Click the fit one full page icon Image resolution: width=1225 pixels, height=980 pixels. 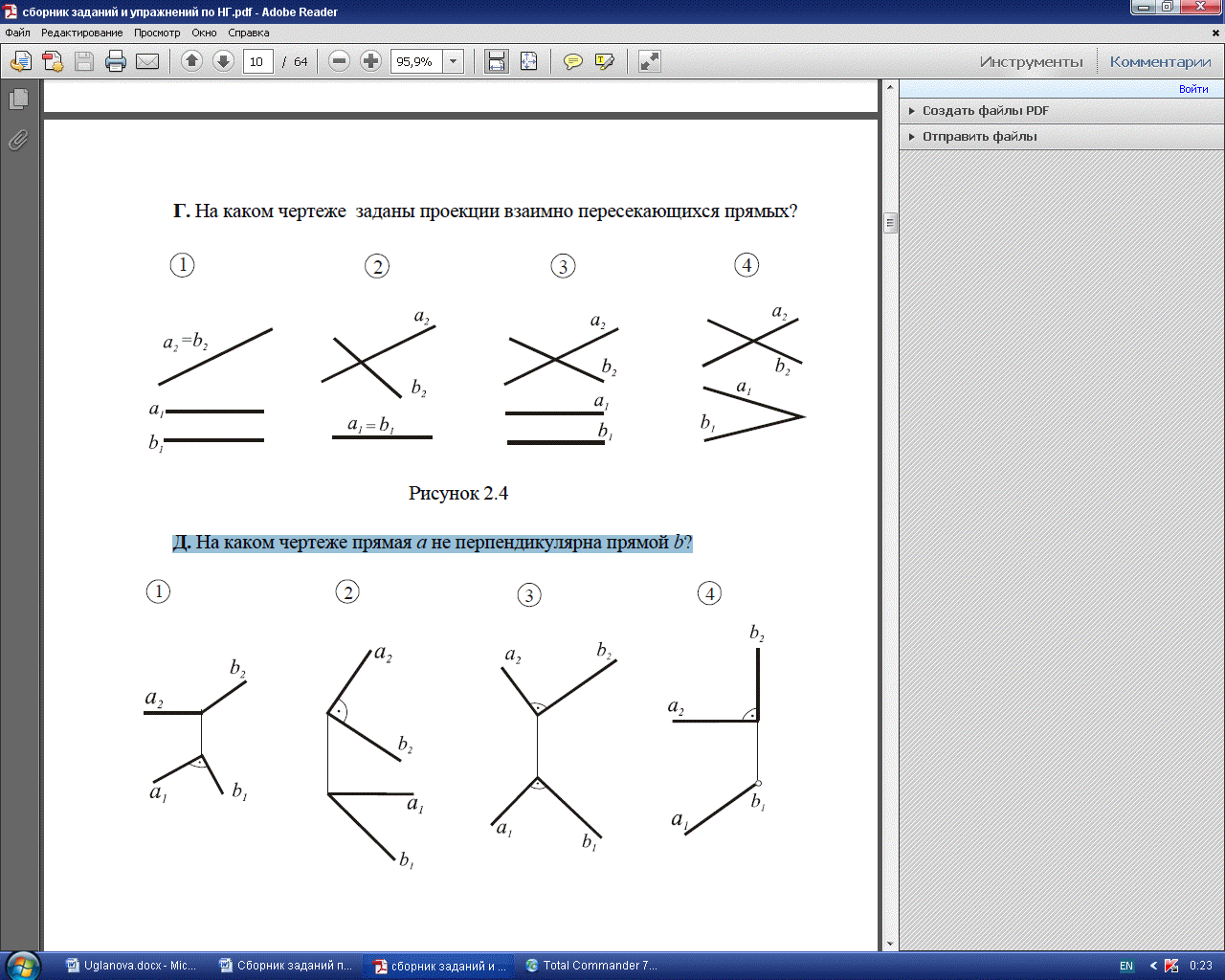pyautogui.click(x=528, y=61)
